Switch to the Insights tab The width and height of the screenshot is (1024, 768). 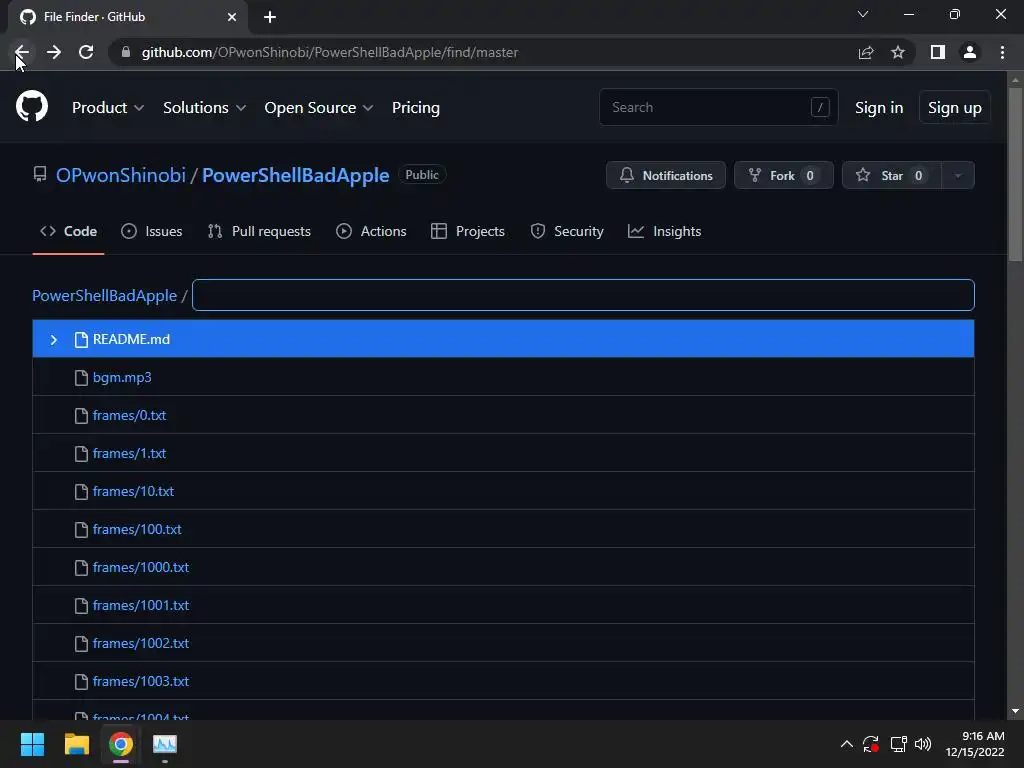pyautogui.click(x=664, y=231)
